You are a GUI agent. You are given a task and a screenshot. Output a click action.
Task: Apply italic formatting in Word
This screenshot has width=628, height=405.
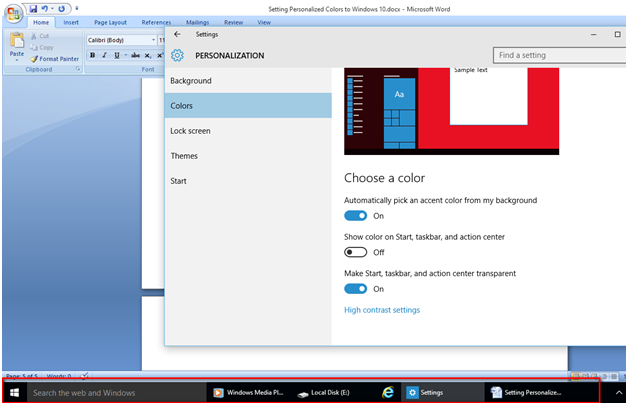point(104,55)
